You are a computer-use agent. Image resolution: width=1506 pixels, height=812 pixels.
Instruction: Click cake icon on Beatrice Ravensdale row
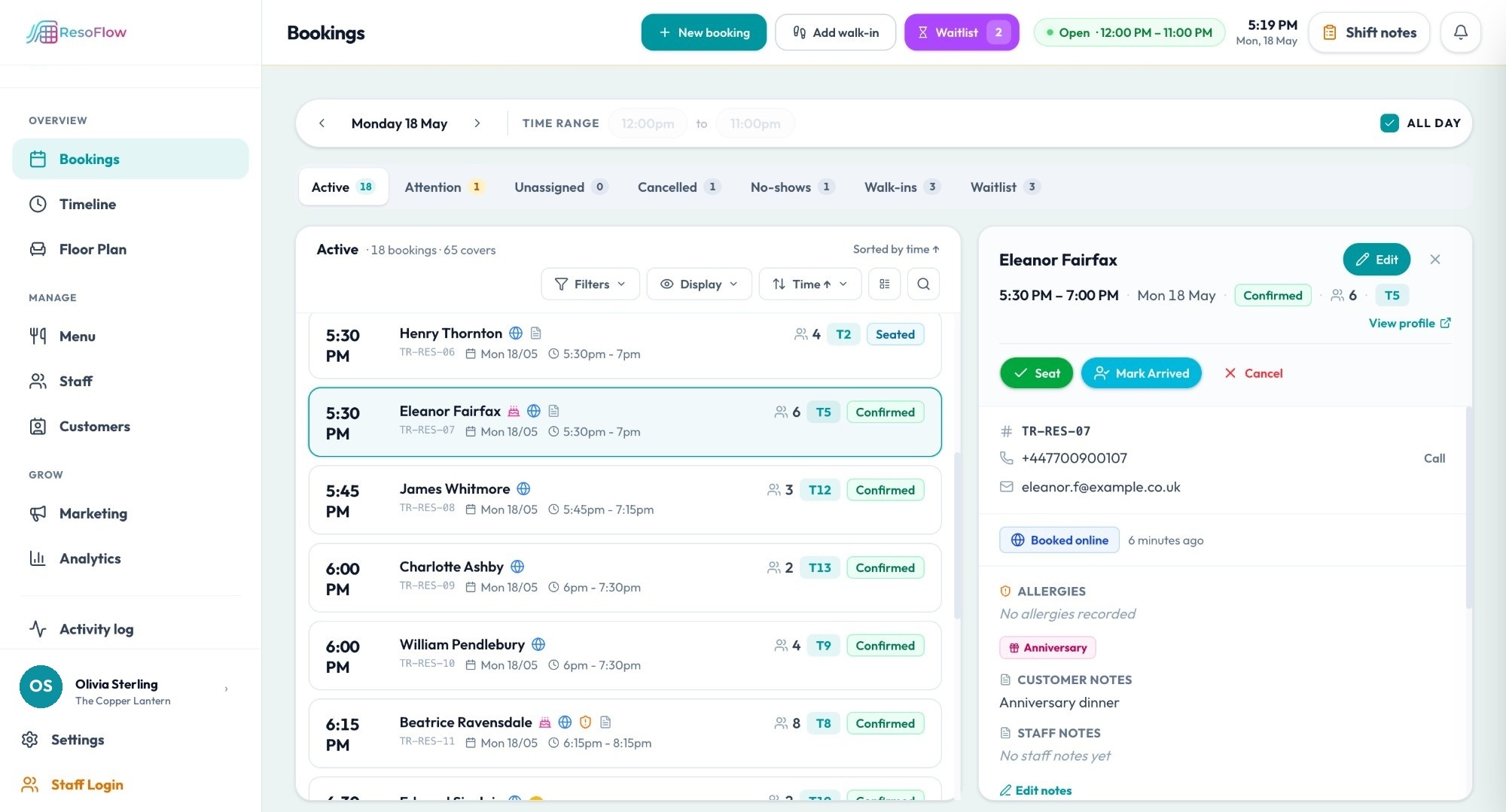coord(545,722)
